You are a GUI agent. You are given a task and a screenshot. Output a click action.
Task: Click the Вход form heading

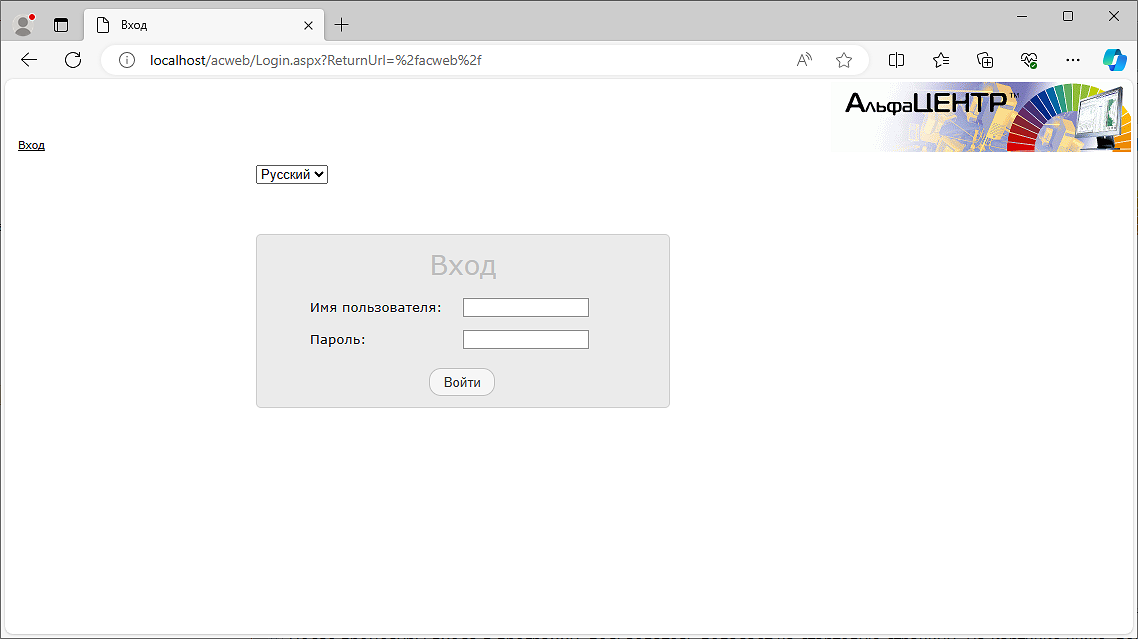pos(463,265)
